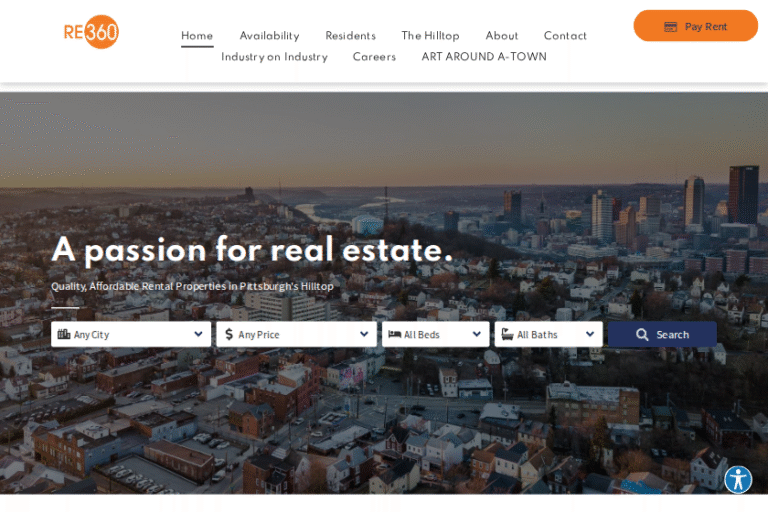The image size is (768, 512).
Task: Open the accessibility widget icon
Action: [x=738, y=479]
